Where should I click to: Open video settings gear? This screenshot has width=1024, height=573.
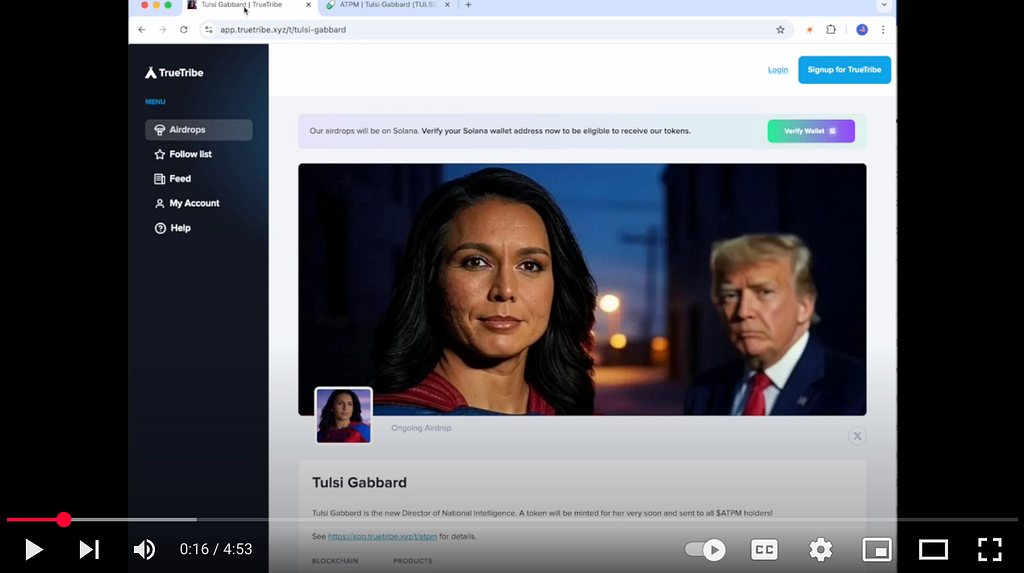coord(820,549)
